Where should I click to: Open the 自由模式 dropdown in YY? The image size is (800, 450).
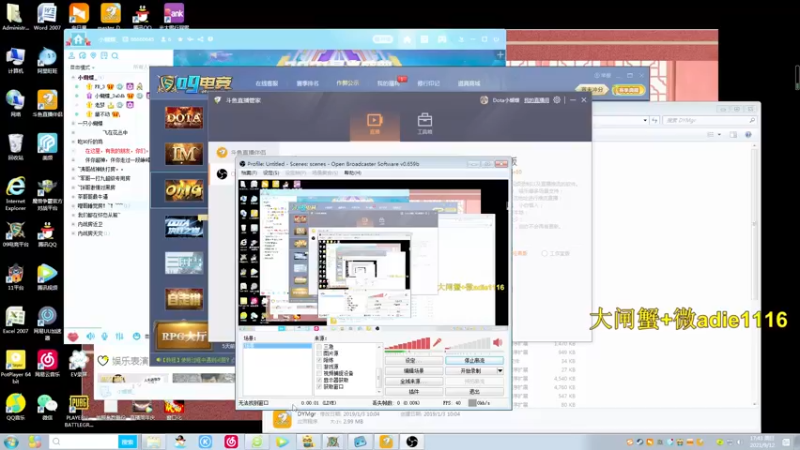click(82, 67)
